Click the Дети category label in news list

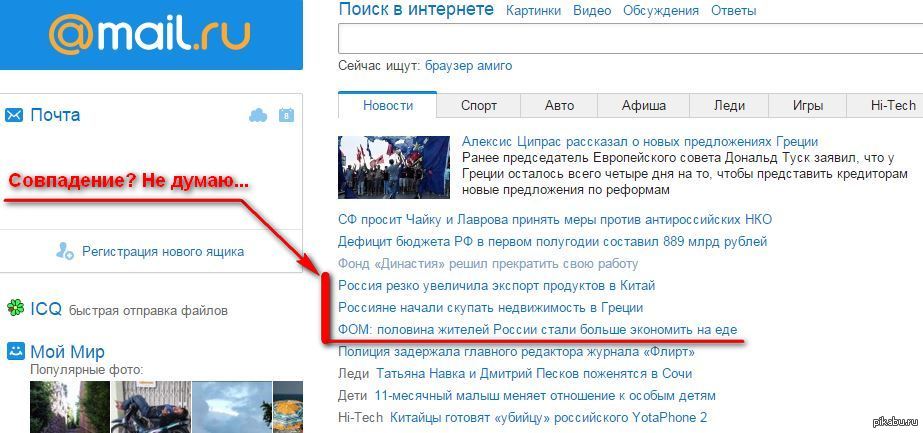coord(353,395)
